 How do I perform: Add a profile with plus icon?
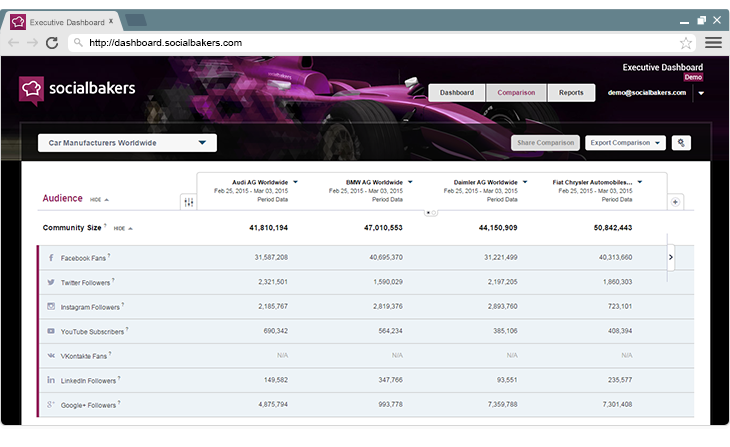pos(676,202)
